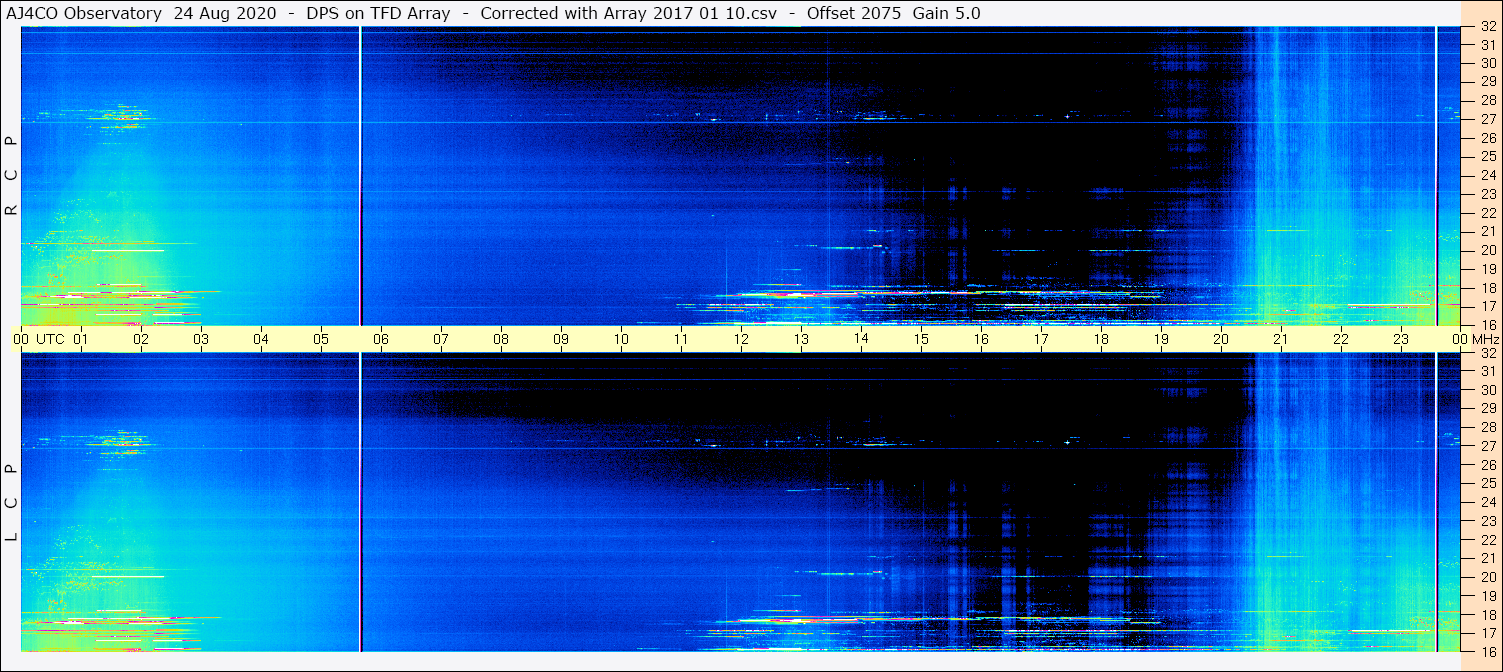Image resolution: width=1503 pixels, height=672 pixels.
Task: Click the 30 MHz label of RCP panel
Action: (1488, 63)
